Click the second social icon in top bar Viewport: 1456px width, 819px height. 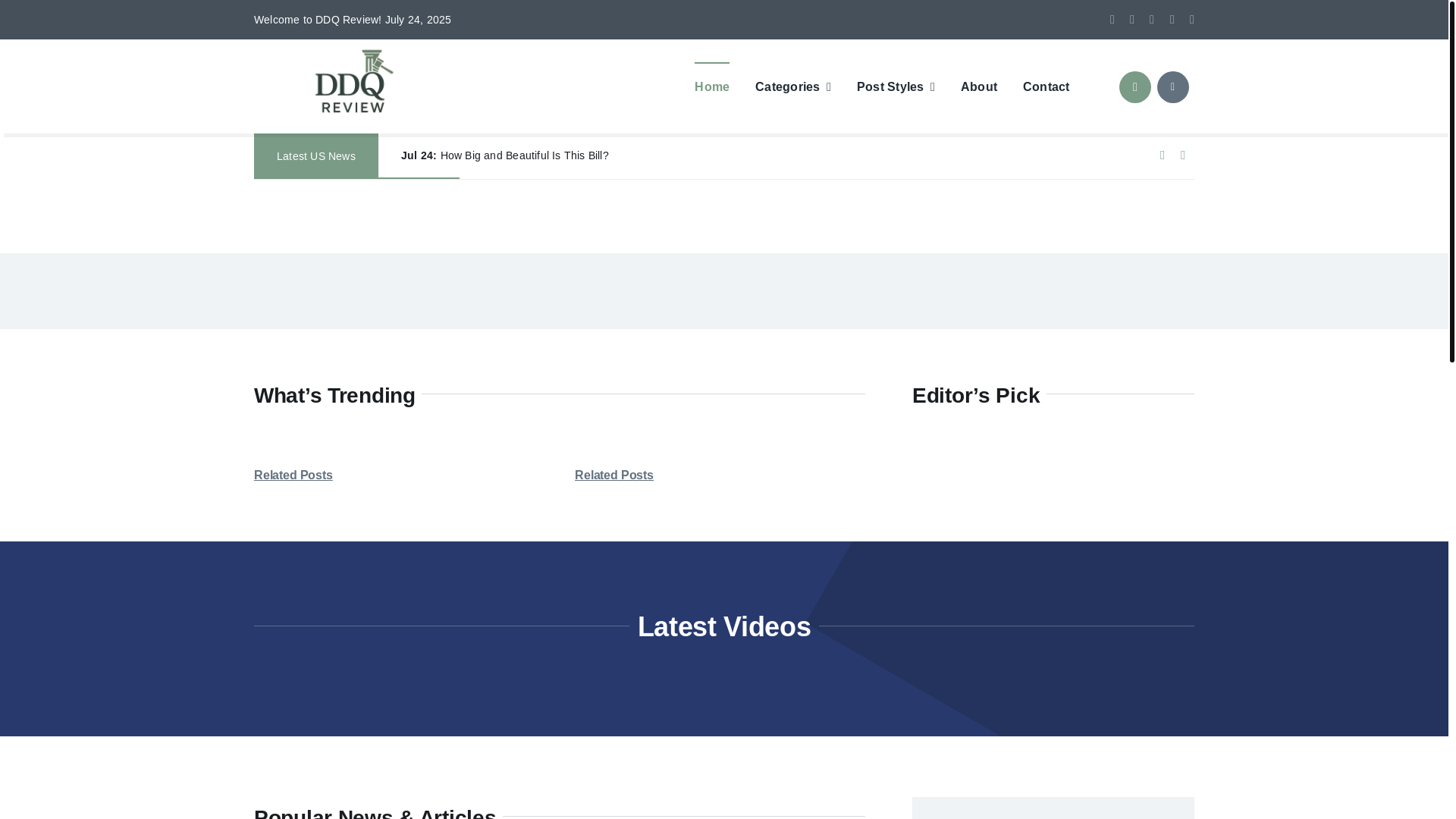click(1131, 20)
